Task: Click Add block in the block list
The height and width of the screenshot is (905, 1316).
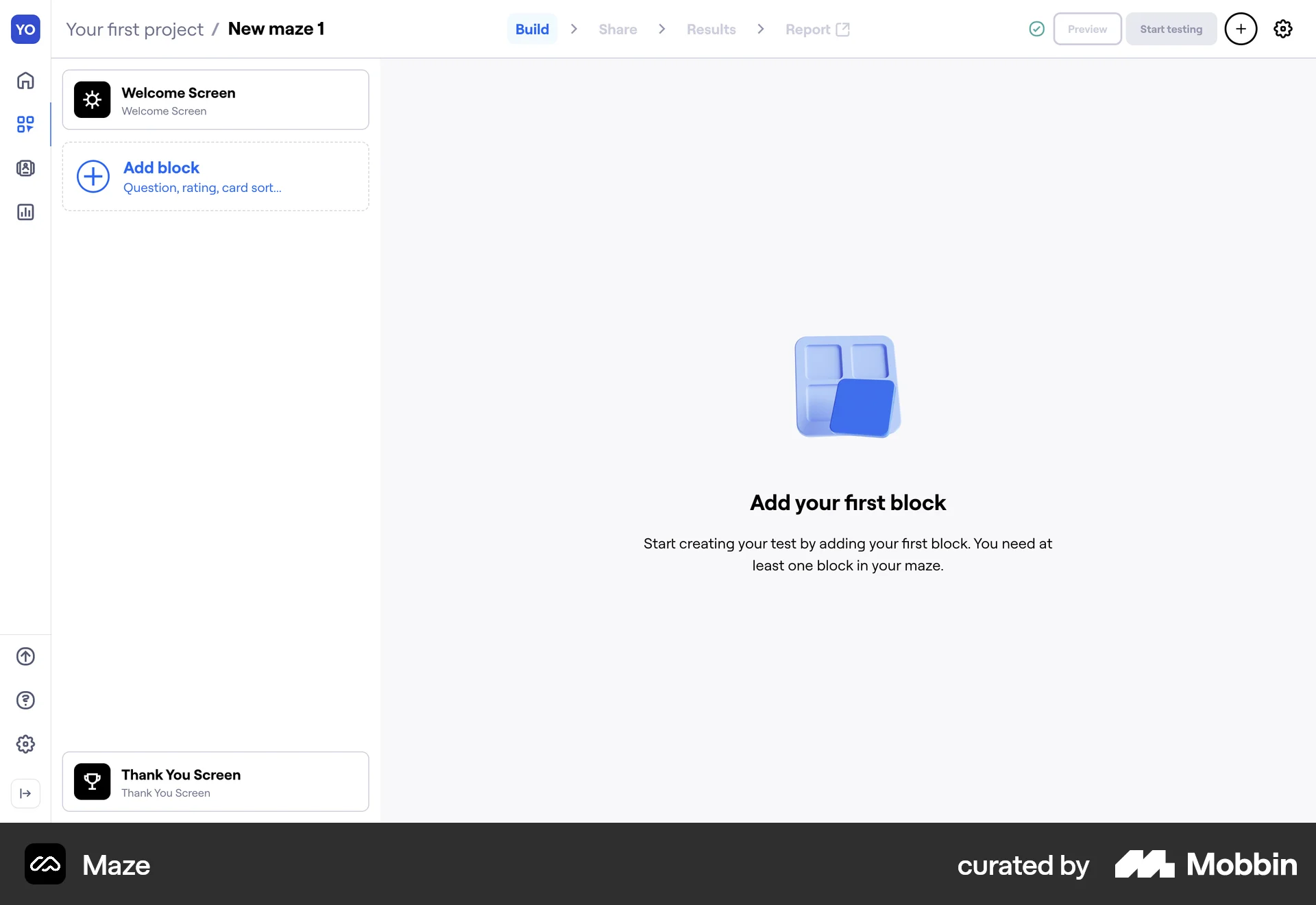Action: pos(215,177)
